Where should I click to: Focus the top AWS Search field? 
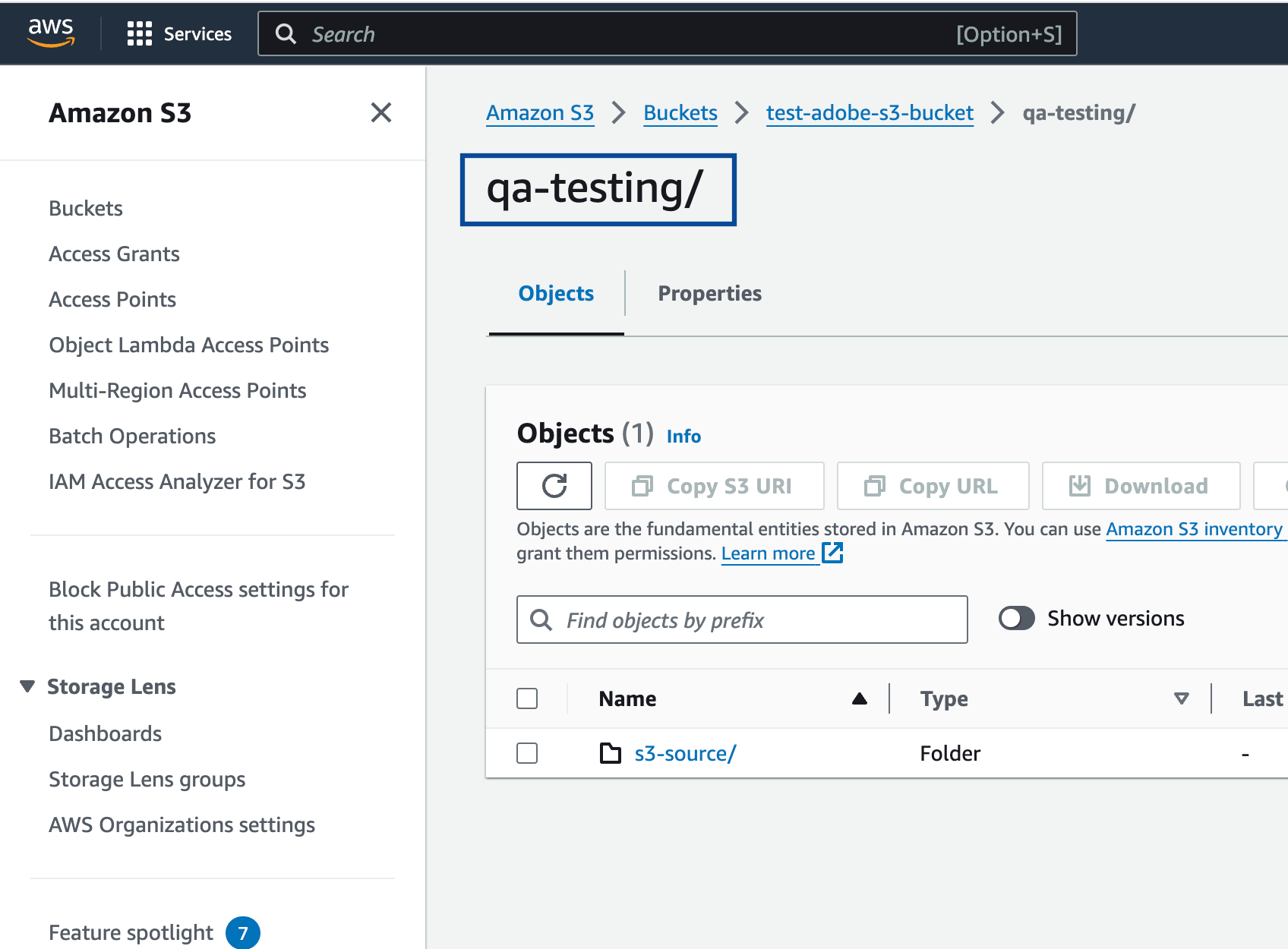pyautogui.click(x=668, y=33)
